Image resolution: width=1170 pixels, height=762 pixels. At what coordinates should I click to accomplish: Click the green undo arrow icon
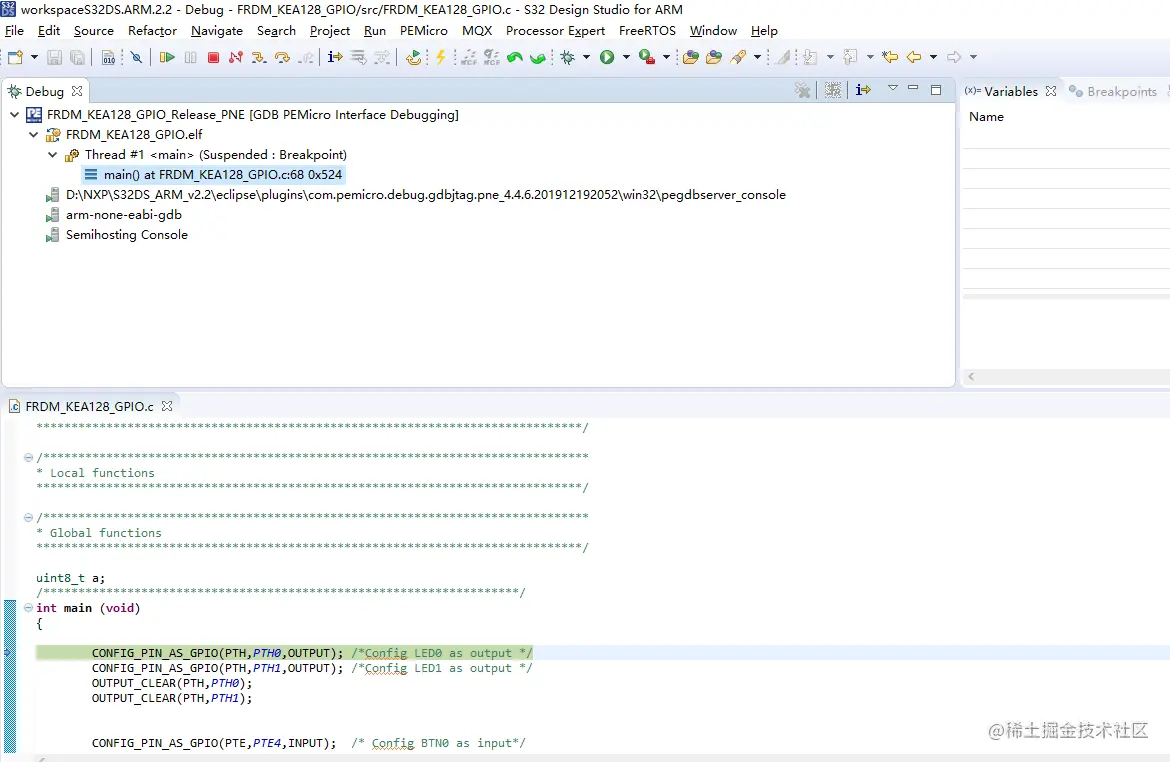point(514,57)
